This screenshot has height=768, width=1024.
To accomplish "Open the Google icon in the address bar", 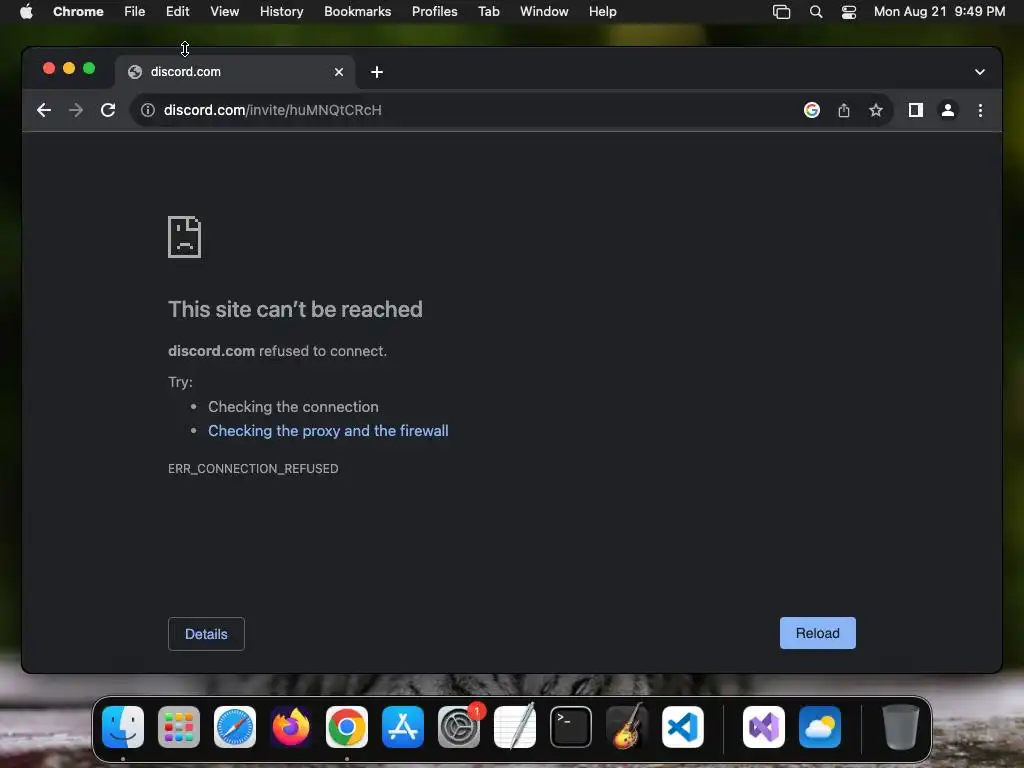I will pos(812,110).
